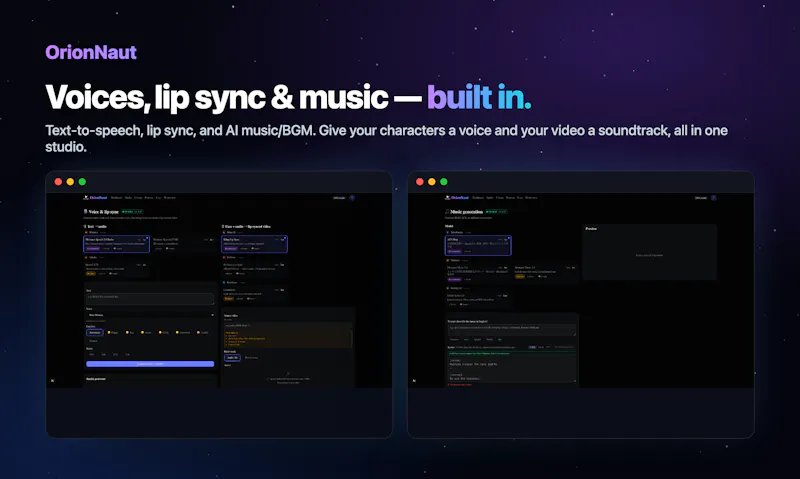Maximize the Music generation window
This screenshot has width=800, height=479.
click(x=444, y=182)
